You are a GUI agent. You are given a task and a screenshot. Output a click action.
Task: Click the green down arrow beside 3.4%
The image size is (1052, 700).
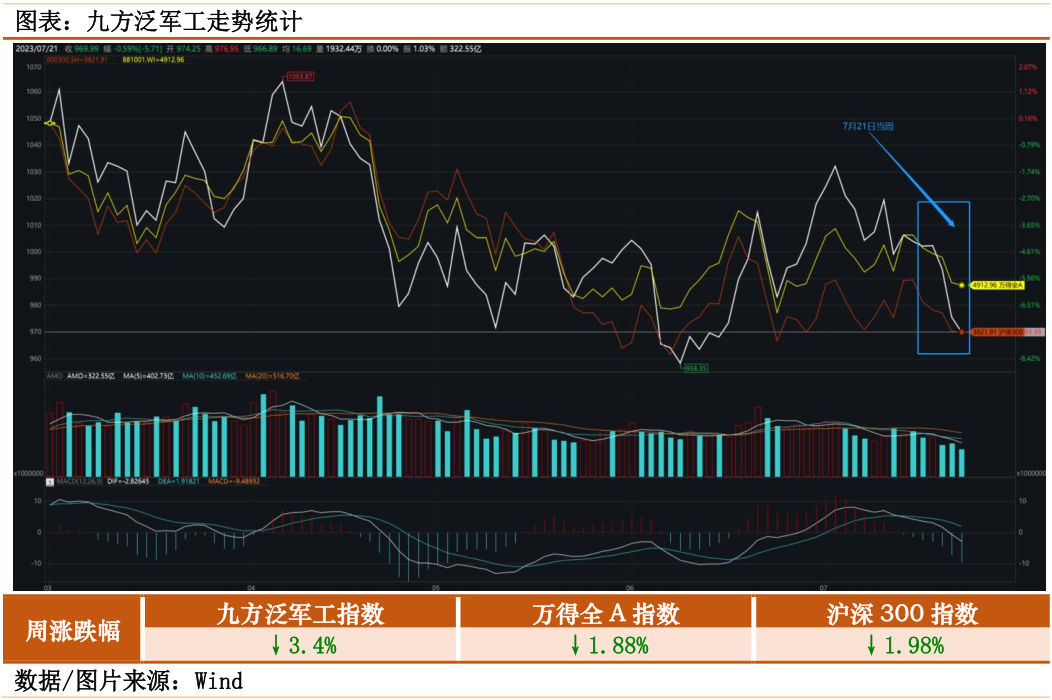[276, 646]
